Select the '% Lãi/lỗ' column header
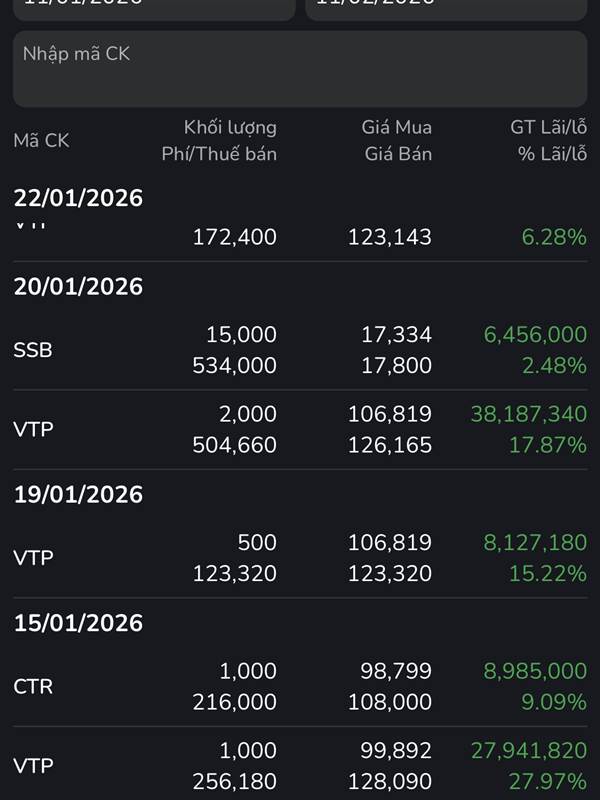 (552, 154)
